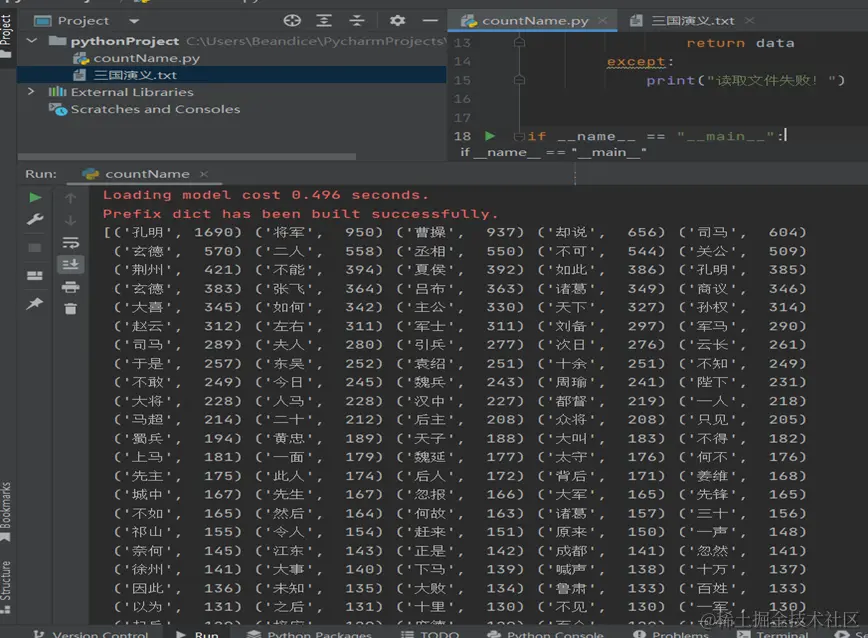Click the Up the stack trace arrow

click(x=70, y=198)
